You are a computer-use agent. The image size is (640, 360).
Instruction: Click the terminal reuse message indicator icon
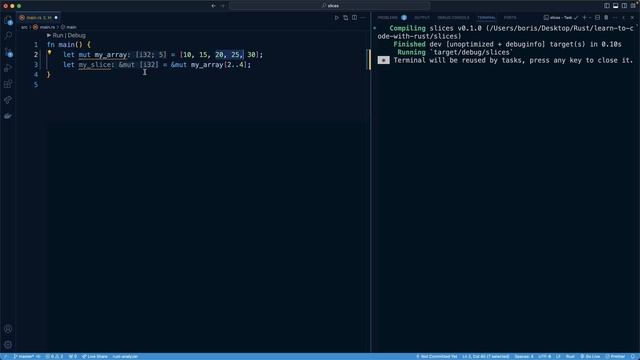[x=383, y=60]
